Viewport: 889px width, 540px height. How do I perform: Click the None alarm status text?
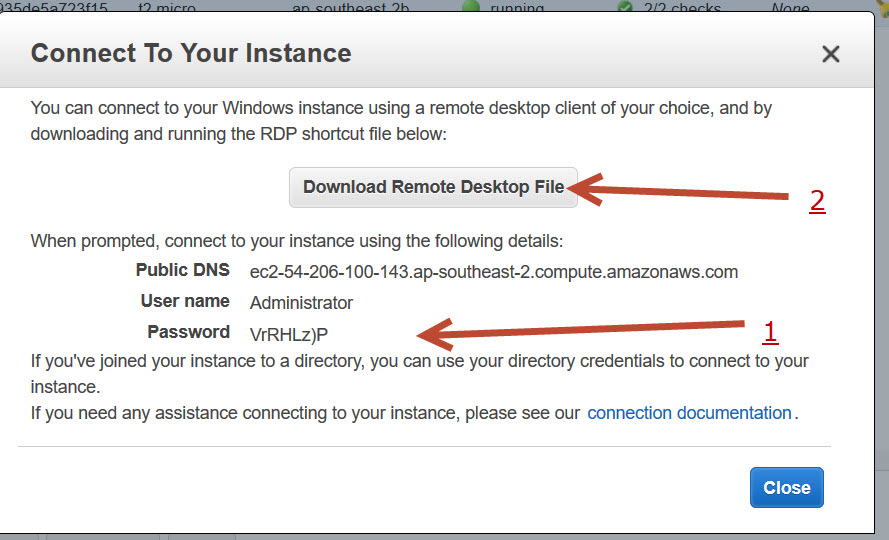click(790, 7)
